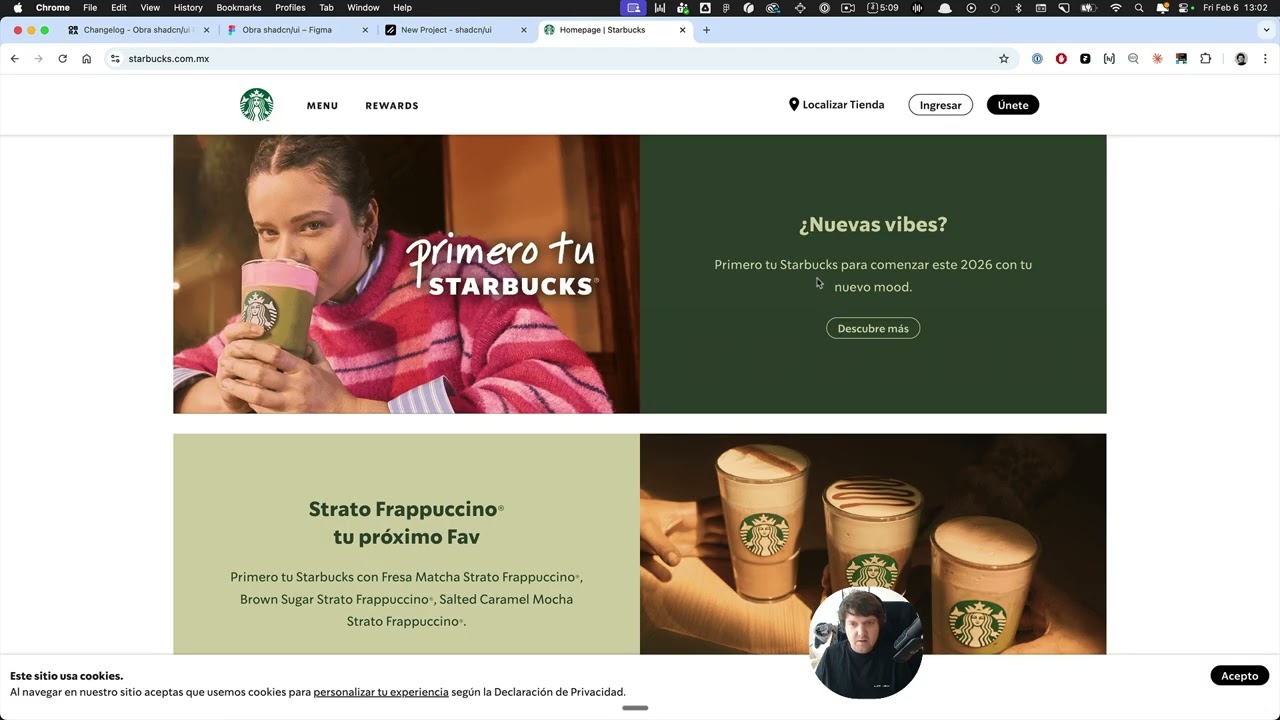Open the Chrome extensions puzzle icon
This screenshot has width=1280, height=720.
click(x=1205, y=59)
